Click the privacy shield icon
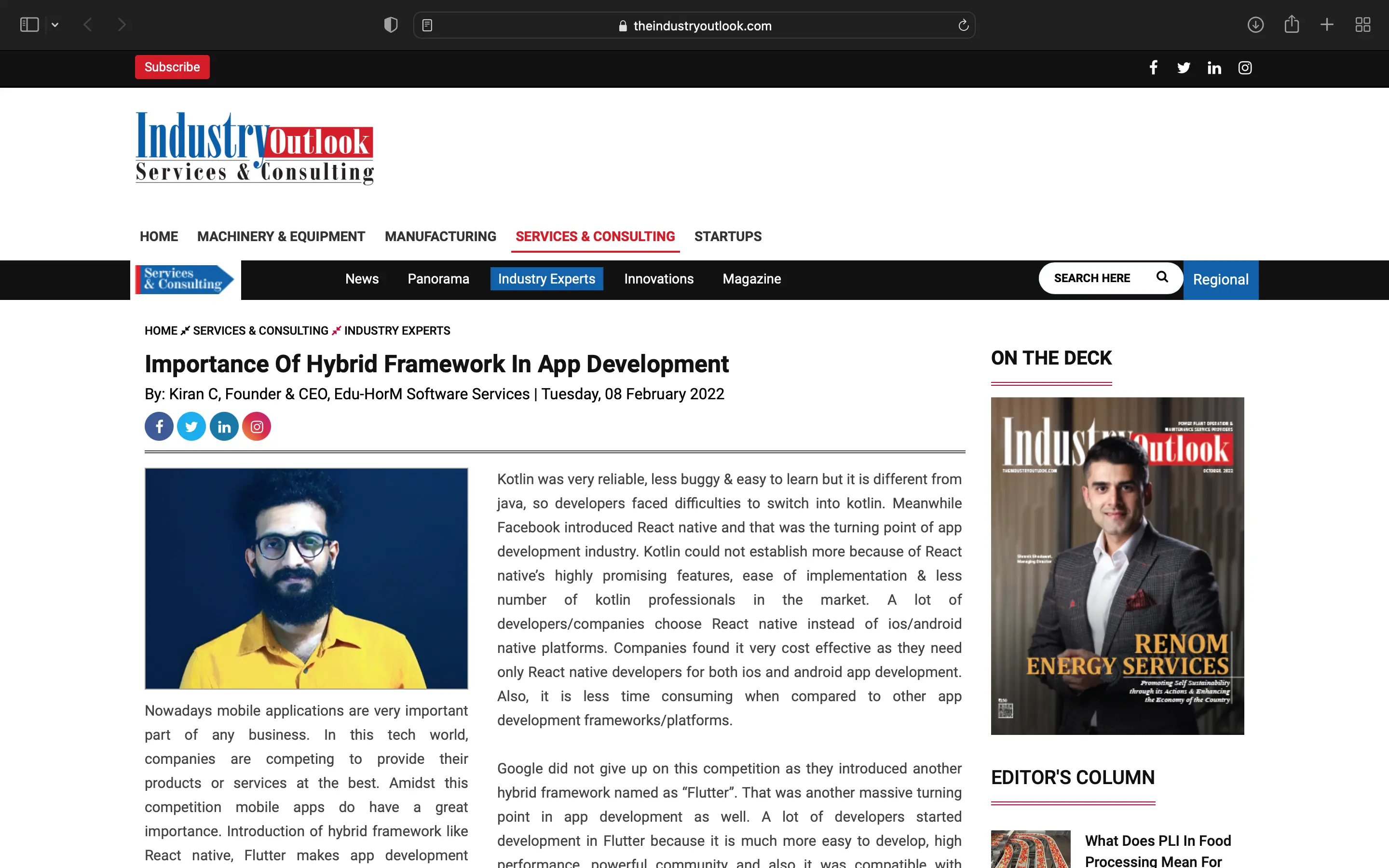1389x868 pixels. pos(391,25)
